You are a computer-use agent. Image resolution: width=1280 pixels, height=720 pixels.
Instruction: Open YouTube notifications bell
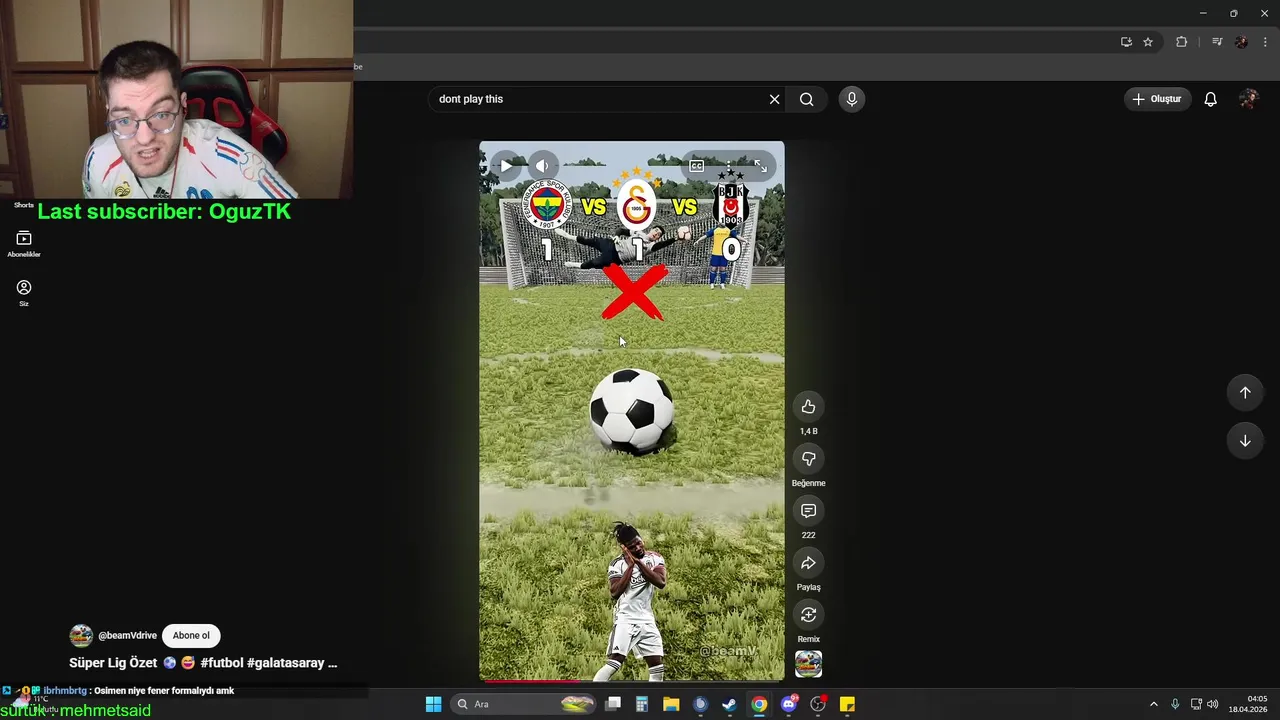[x=1210, y=99]
